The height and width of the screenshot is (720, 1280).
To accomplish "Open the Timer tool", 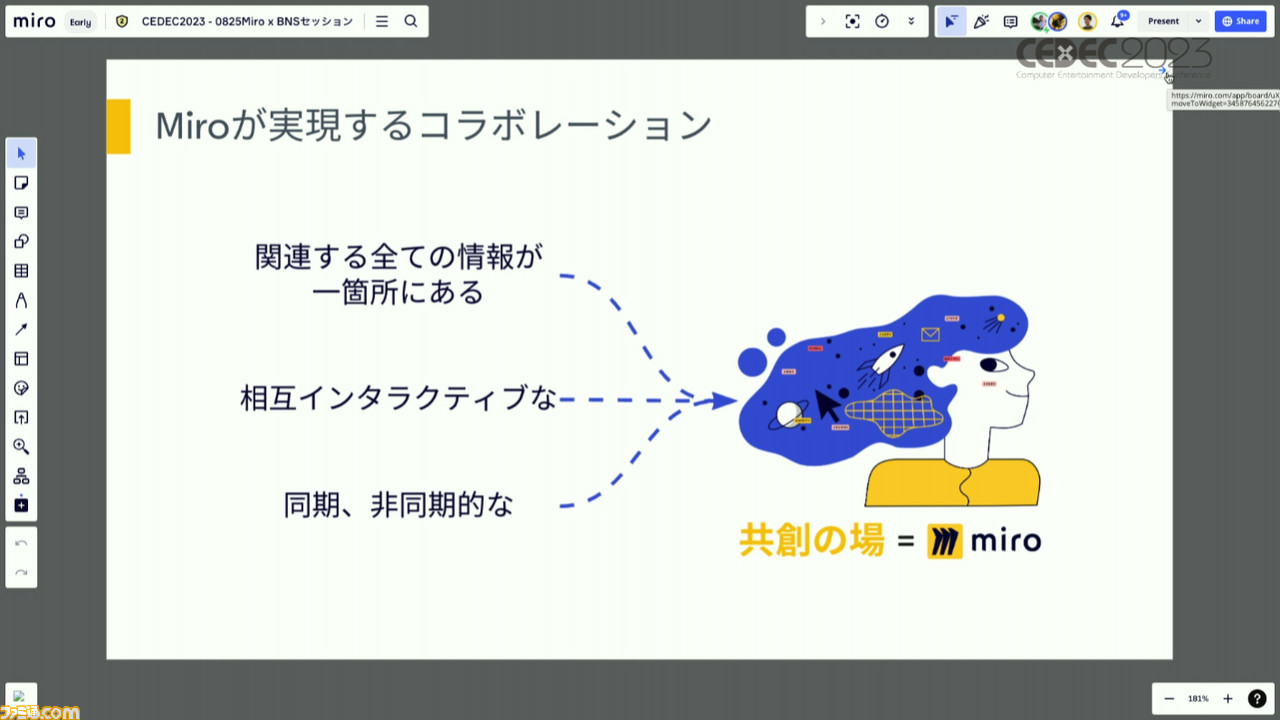I will 882,21.
